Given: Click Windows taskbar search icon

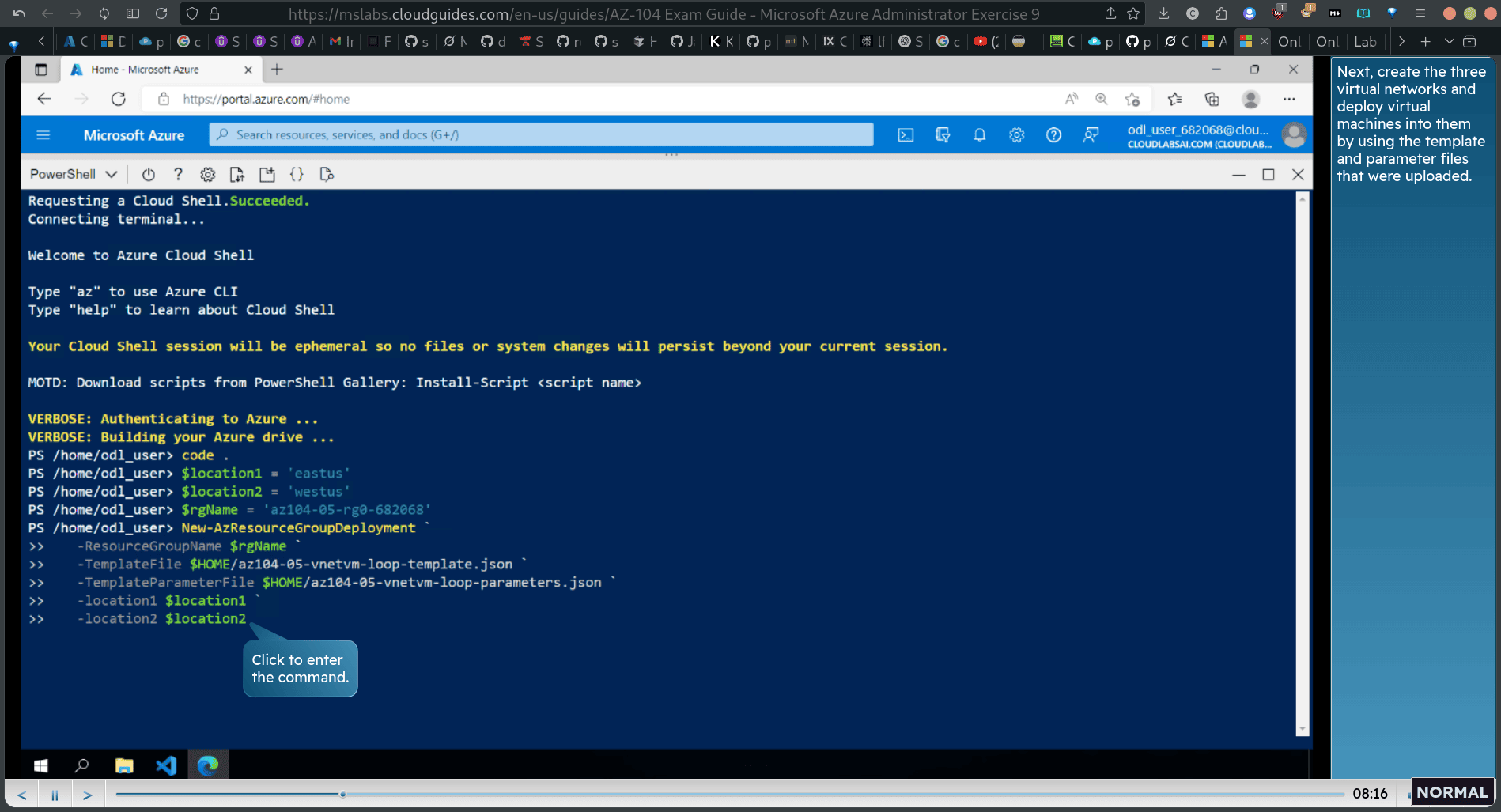Looking at the screenshot, I should (x=81, y=765).
